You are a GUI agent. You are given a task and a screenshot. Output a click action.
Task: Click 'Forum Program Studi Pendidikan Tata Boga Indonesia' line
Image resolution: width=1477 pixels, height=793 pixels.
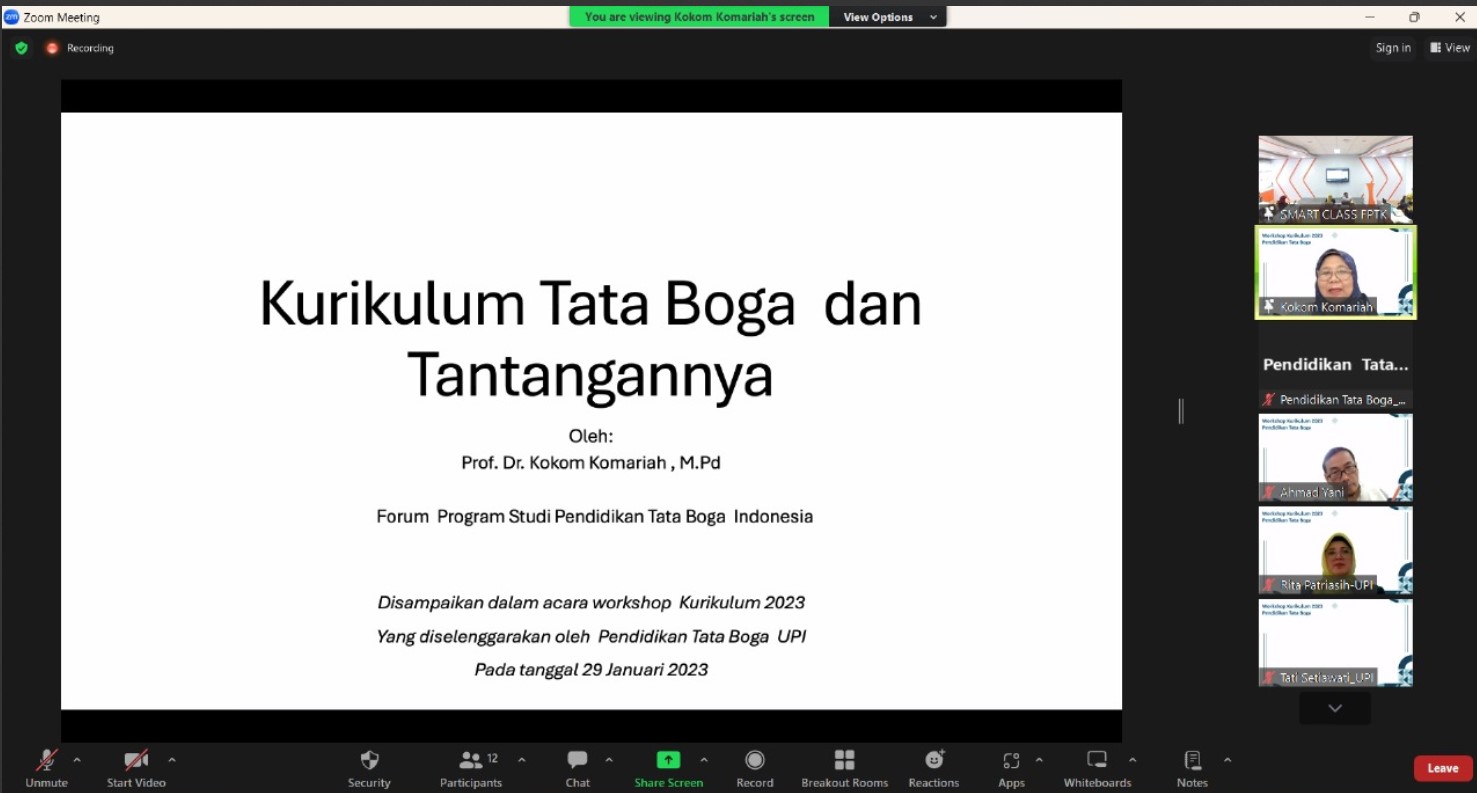tap(594, 517)
